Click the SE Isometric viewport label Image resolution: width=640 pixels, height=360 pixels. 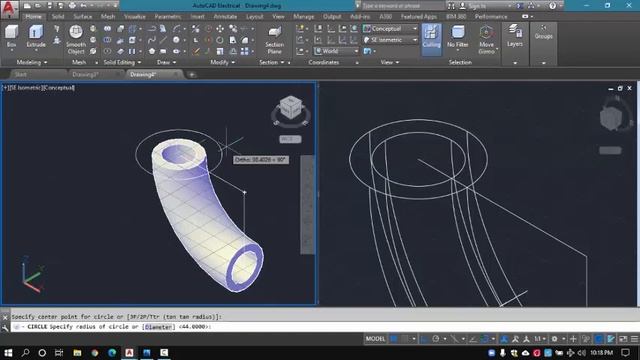(25, 88)
